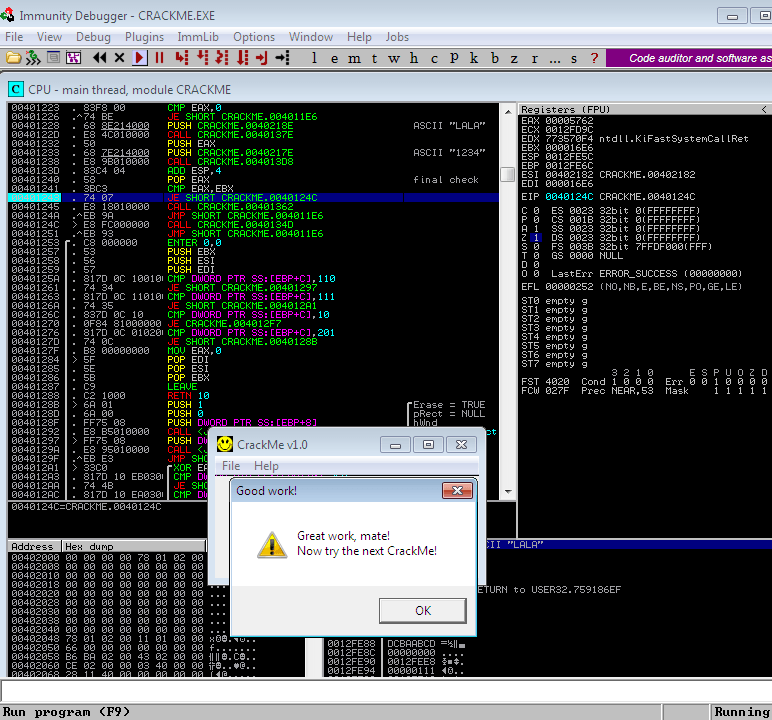The height and width of the screenshot is (720, 772).
Task: Select the A flag value in registers
Action: pos(536,229)
